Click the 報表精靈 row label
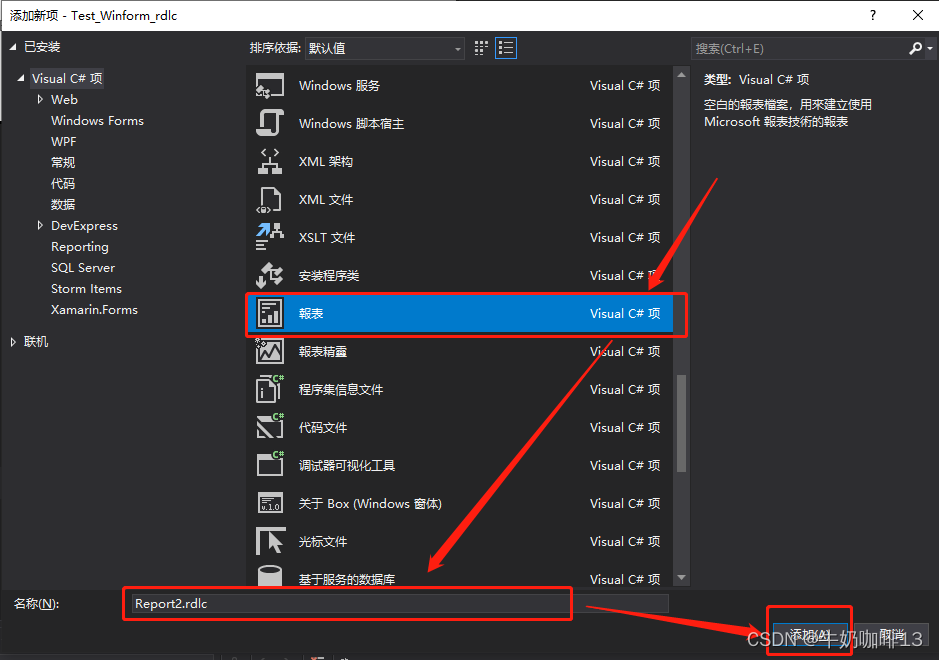939x660 pixels. [323, 352]
